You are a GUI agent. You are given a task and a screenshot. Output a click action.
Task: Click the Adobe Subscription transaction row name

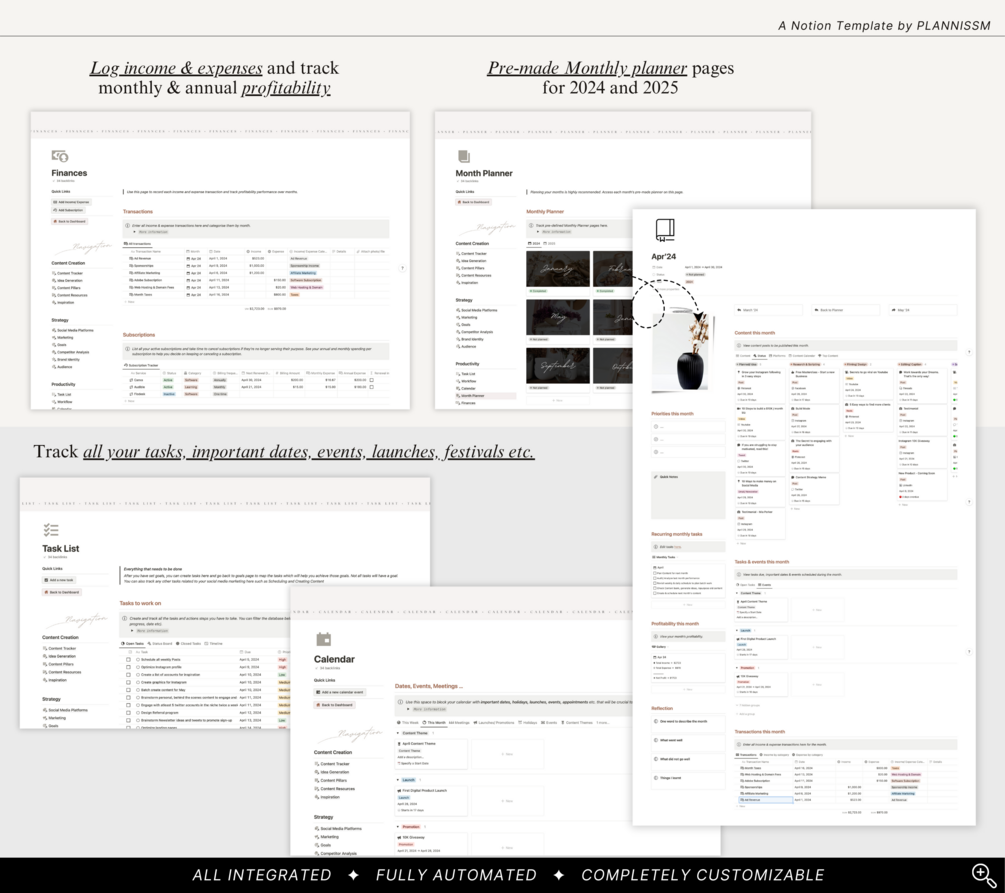[147, 280]
